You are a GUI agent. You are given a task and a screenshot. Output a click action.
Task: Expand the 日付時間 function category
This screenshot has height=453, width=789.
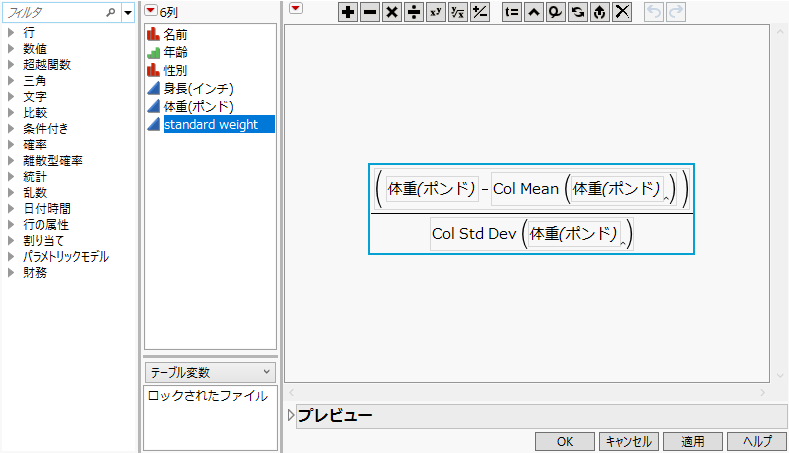coord(11,208)
